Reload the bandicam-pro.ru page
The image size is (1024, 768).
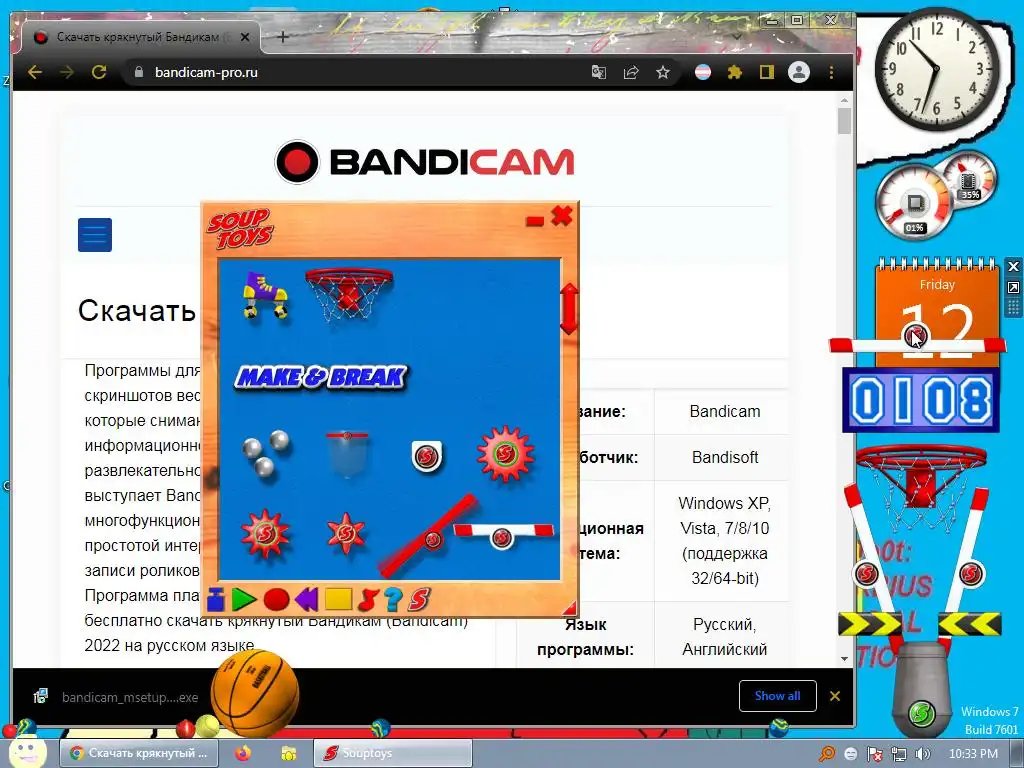point(99,72)
